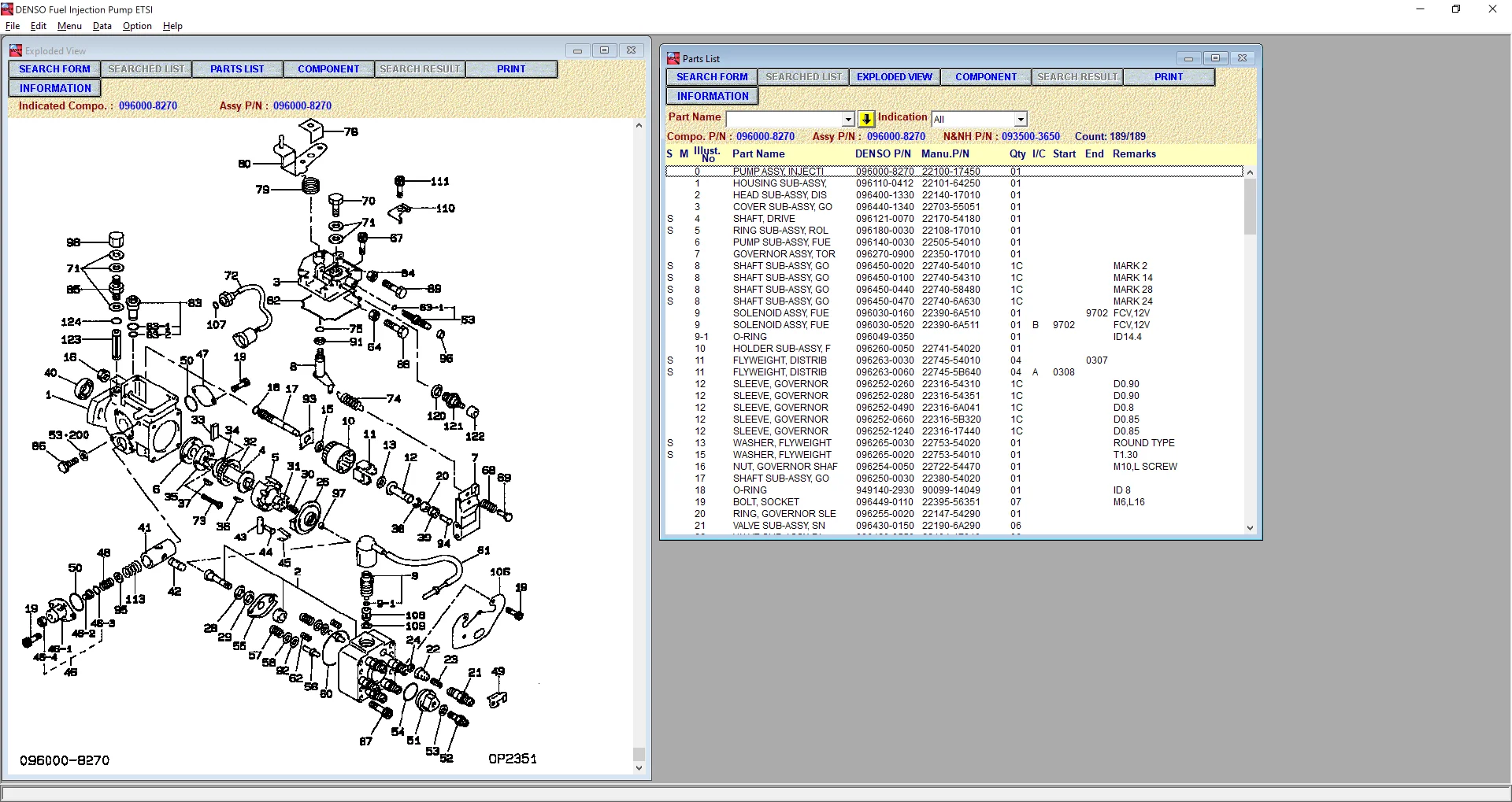The width and height of the screenshot is (1512, 802).
Task: Click diagram label OP2351
Action: [x=513, y=759]
